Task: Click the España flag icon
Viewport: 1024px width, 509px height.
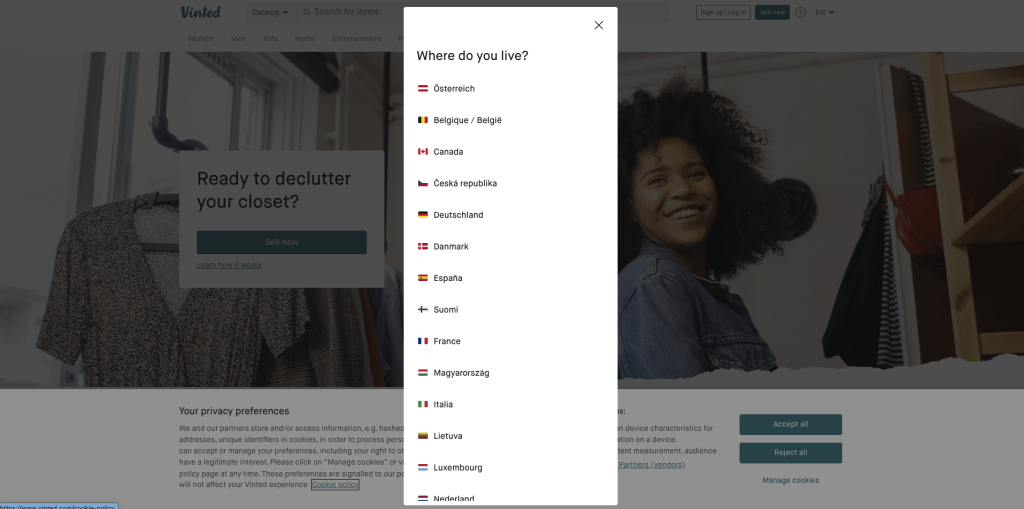Action: pyautogui.click(x=423, y=278)
